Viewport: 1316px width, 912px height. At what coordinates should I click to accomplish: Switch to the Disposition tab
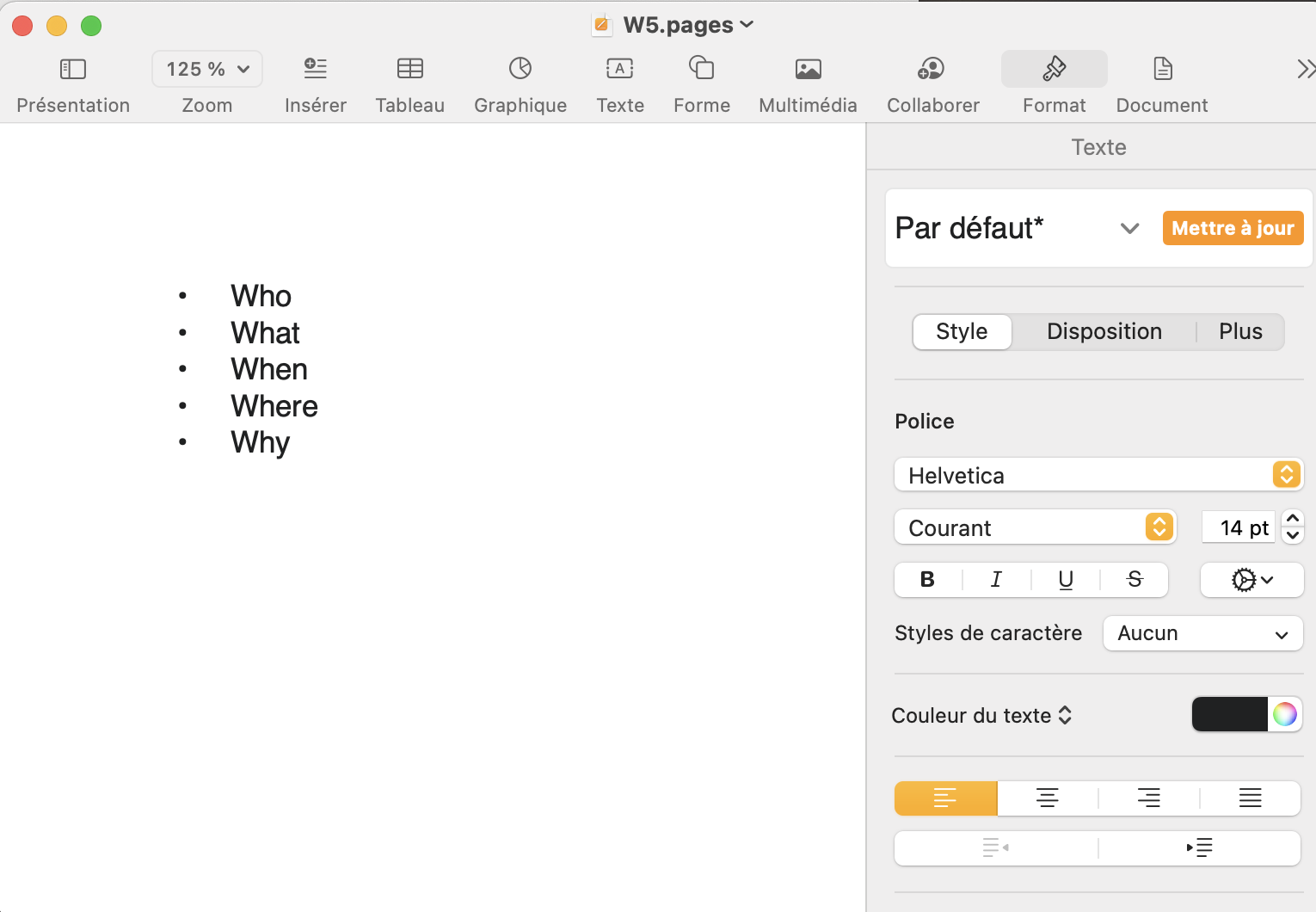(1104, 332)
